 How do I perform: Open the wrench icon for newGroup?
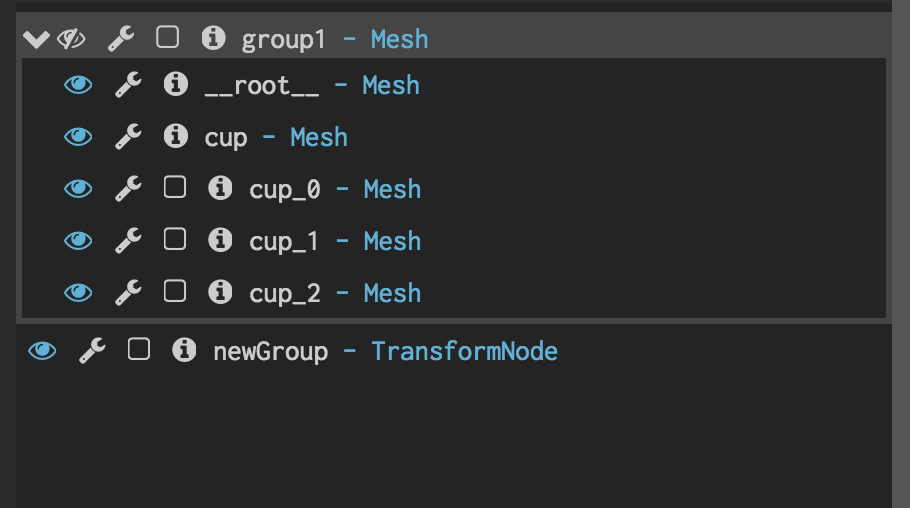point(92,351)
